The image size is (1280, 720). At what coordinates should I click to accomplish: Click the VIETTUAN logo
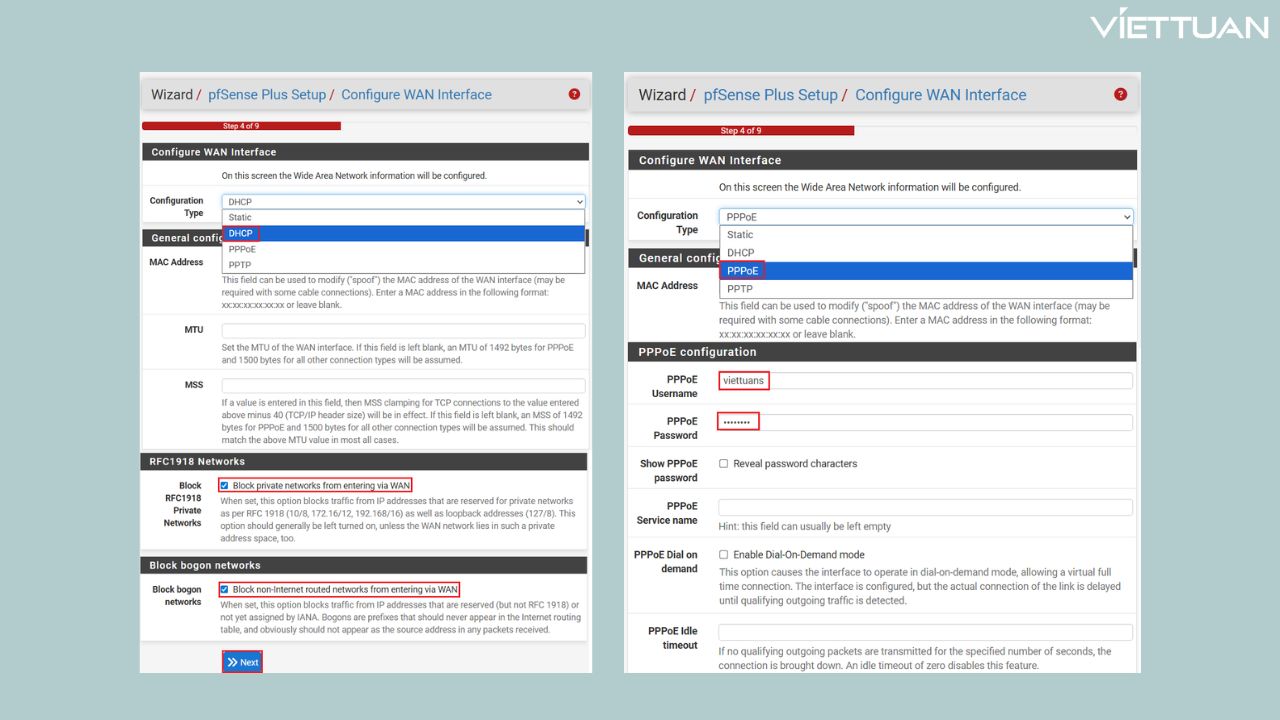(x=1179, y=25)
